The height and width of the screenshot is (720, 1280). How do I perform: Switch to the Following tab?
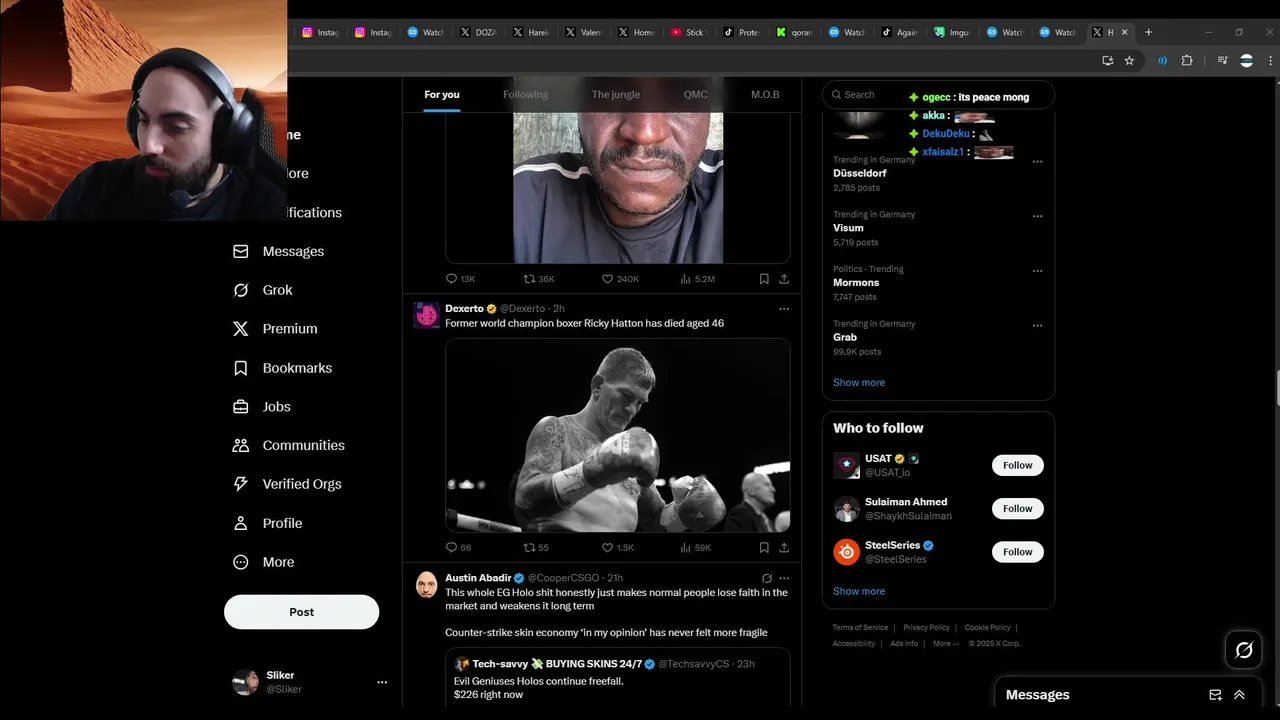pos(525,94)
